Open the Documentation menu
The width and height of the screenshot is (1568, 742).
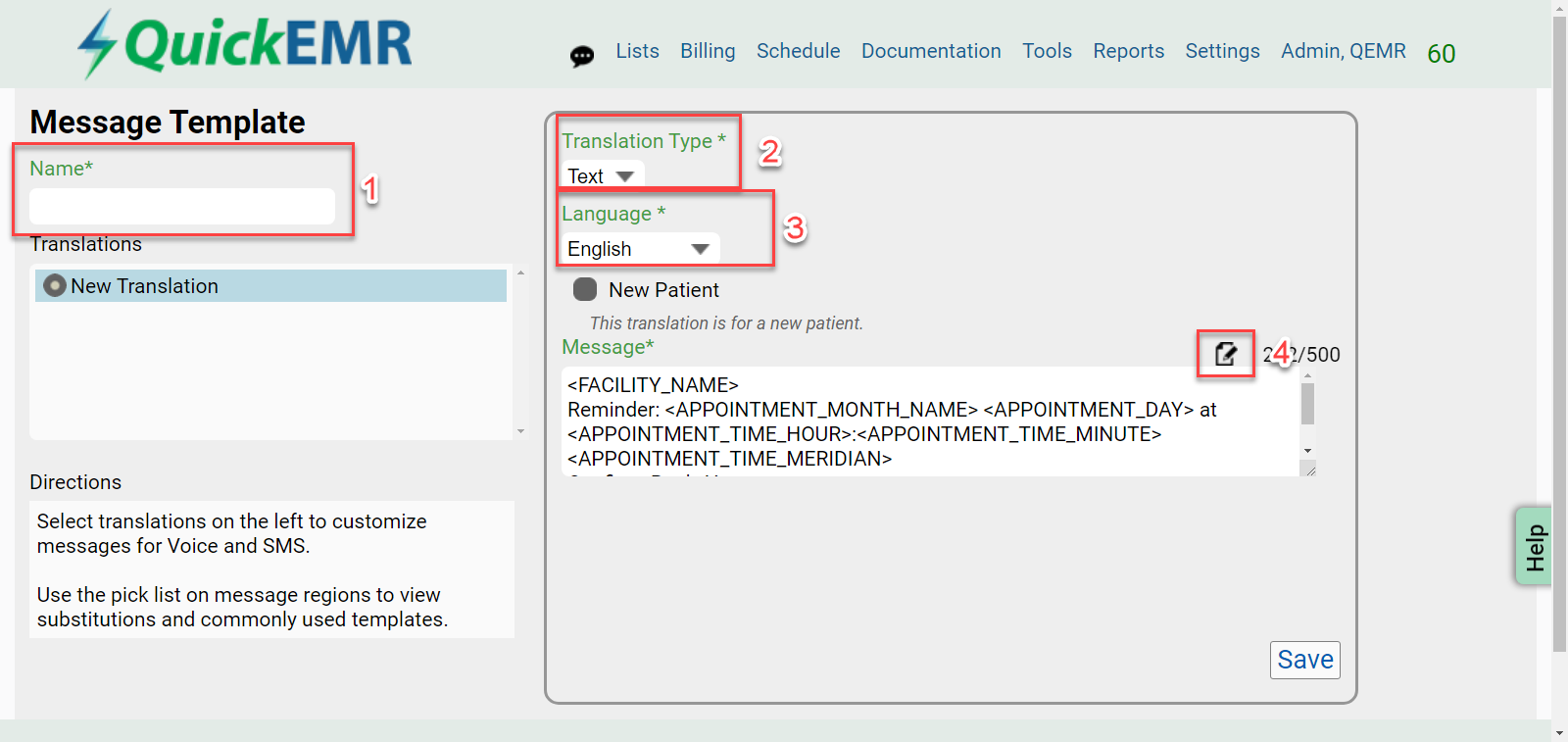931,51
